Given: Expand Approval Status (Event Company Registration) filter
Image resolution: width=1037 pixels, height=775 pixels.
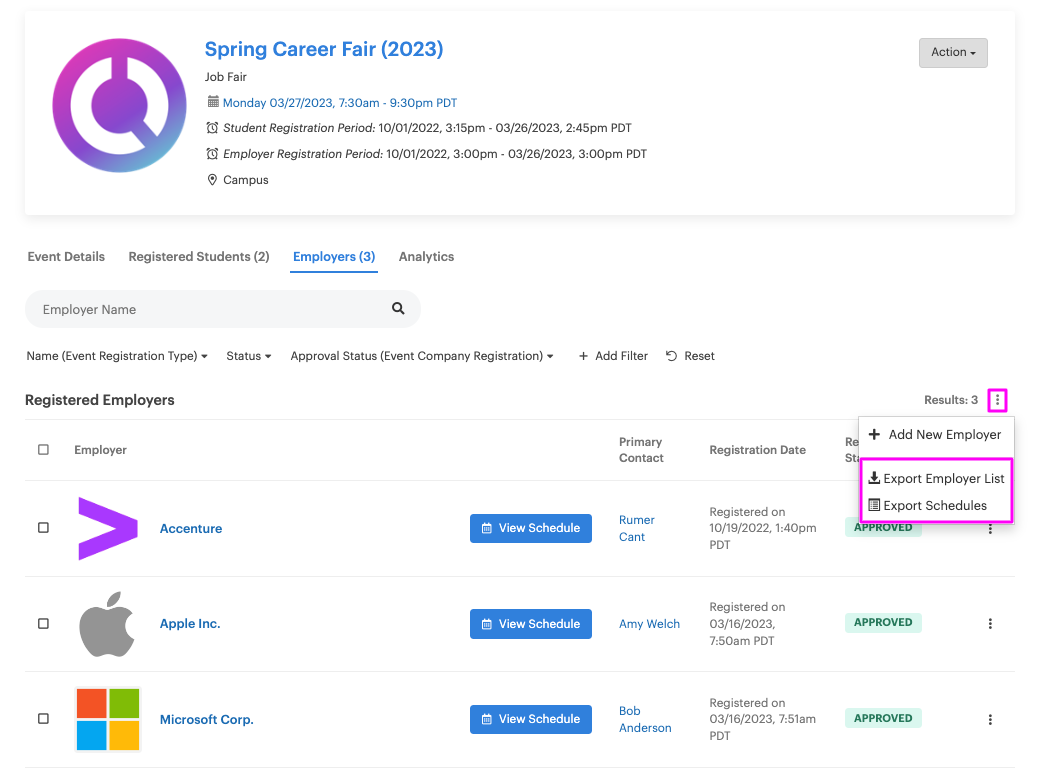Looking at the screenshot, I should click(x=422, y=356).
